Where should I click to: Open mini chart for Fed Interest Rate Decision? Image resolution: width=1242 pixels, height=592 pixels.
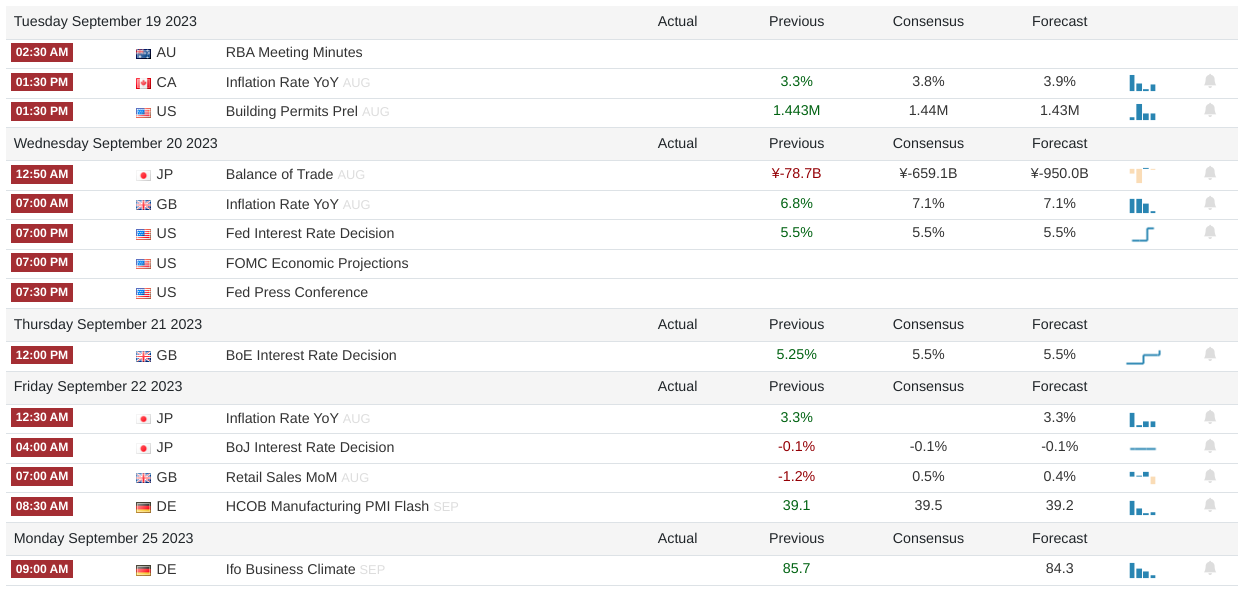1142,234
